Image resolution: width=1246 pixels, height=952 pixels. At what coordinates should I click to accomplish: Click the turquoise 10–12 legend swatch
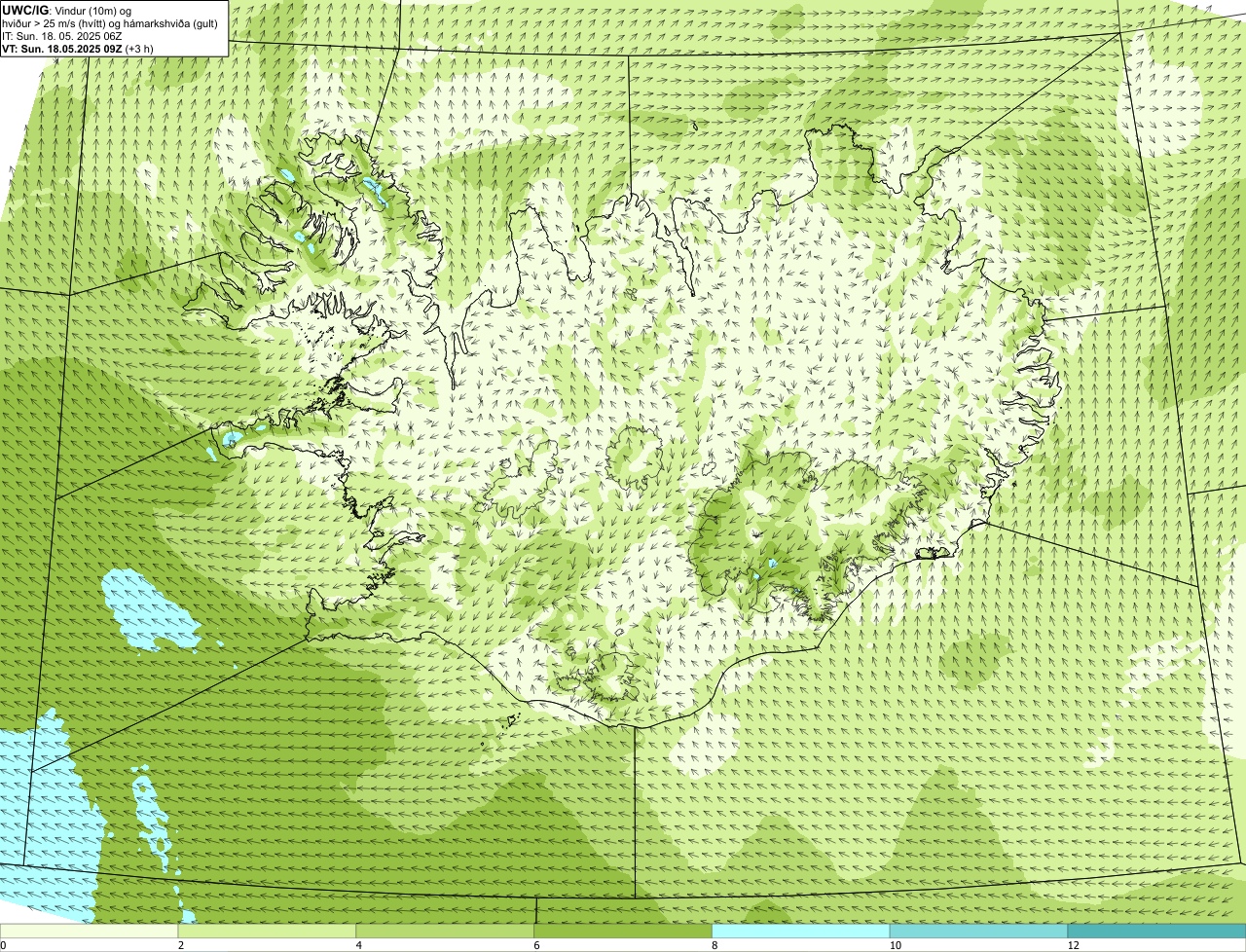coord(979,931)
